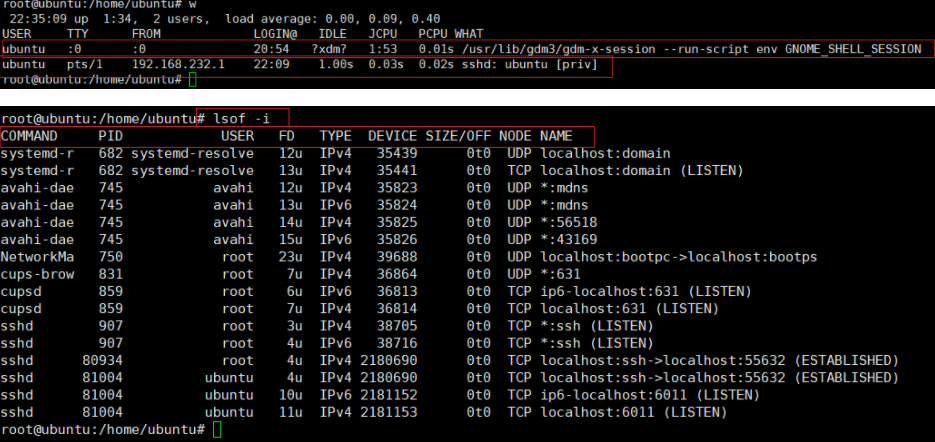Click the 'cups-brow' command name
This screenshot has width=935, height=442.
tap(38, 274)
